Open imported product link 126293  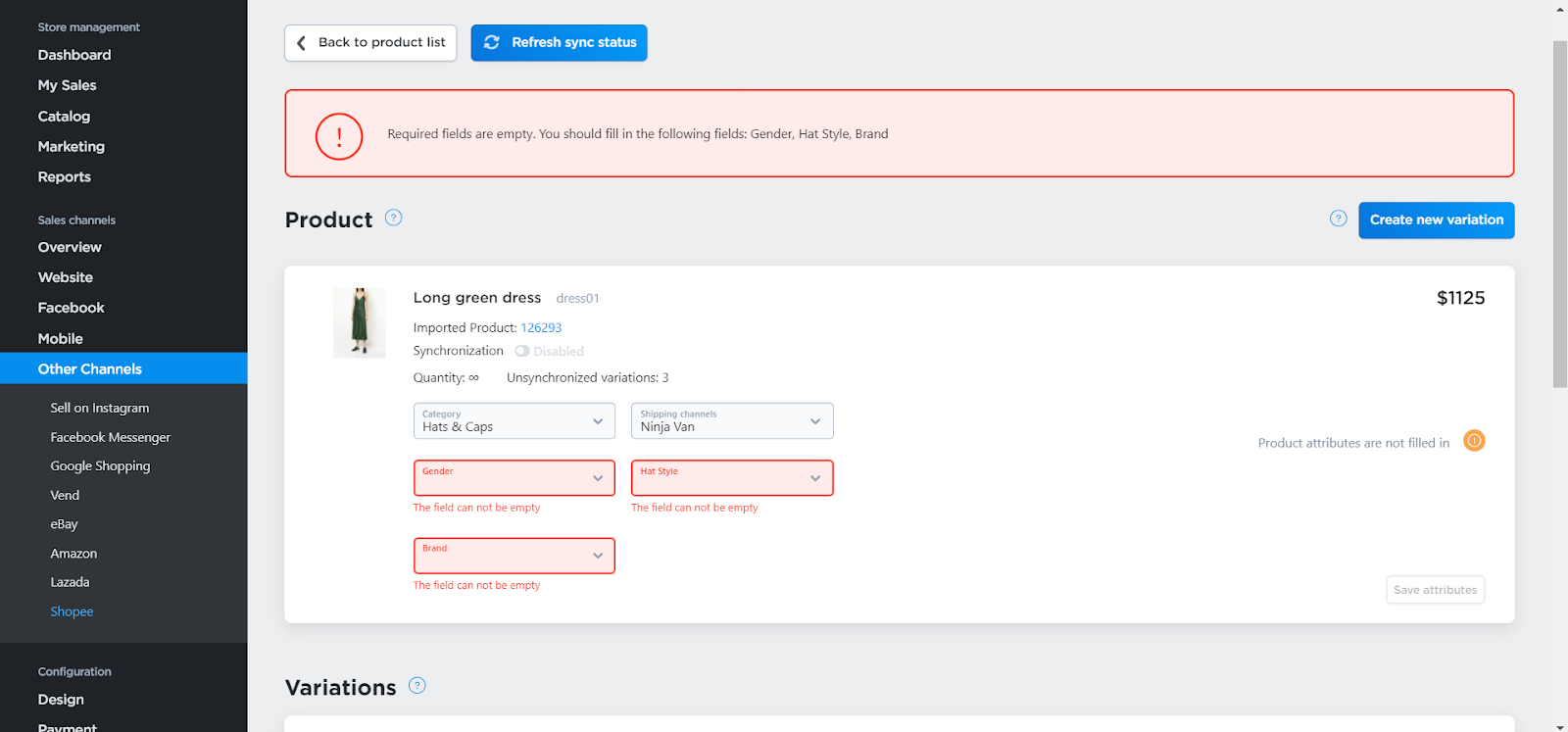(541, 327)
